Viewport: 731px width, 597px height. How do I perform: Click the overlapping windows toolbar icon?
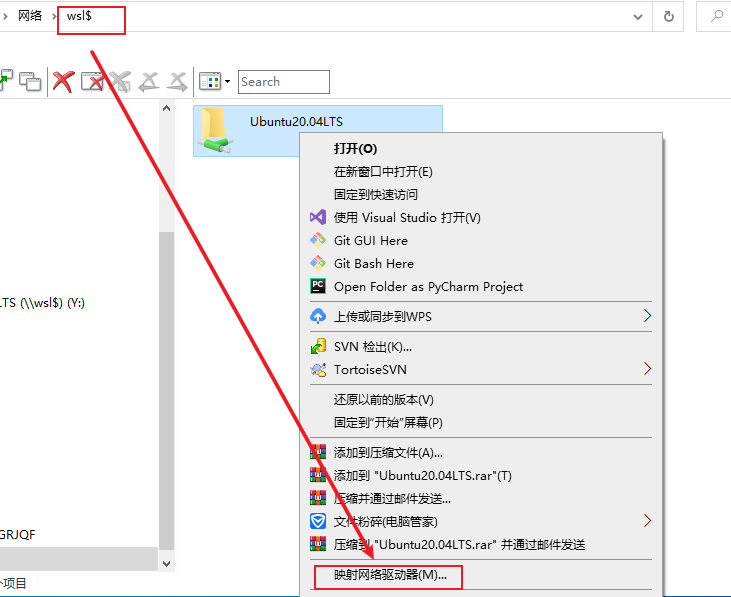(30, 82)
